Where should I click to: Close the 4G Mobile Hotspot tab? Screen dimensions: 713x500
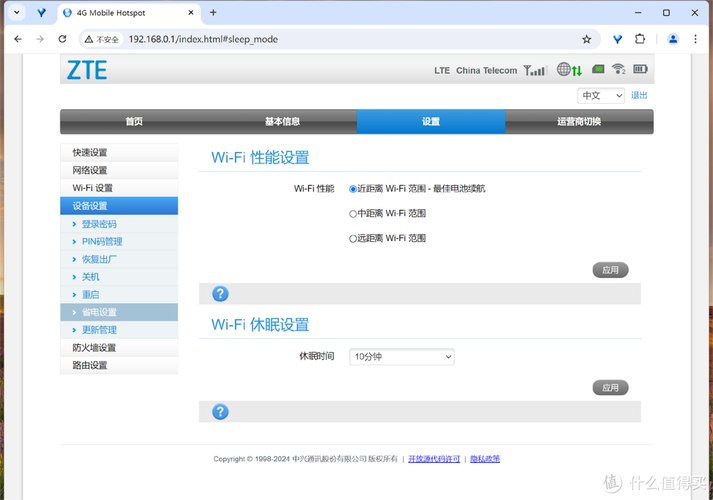click(191, 13)
